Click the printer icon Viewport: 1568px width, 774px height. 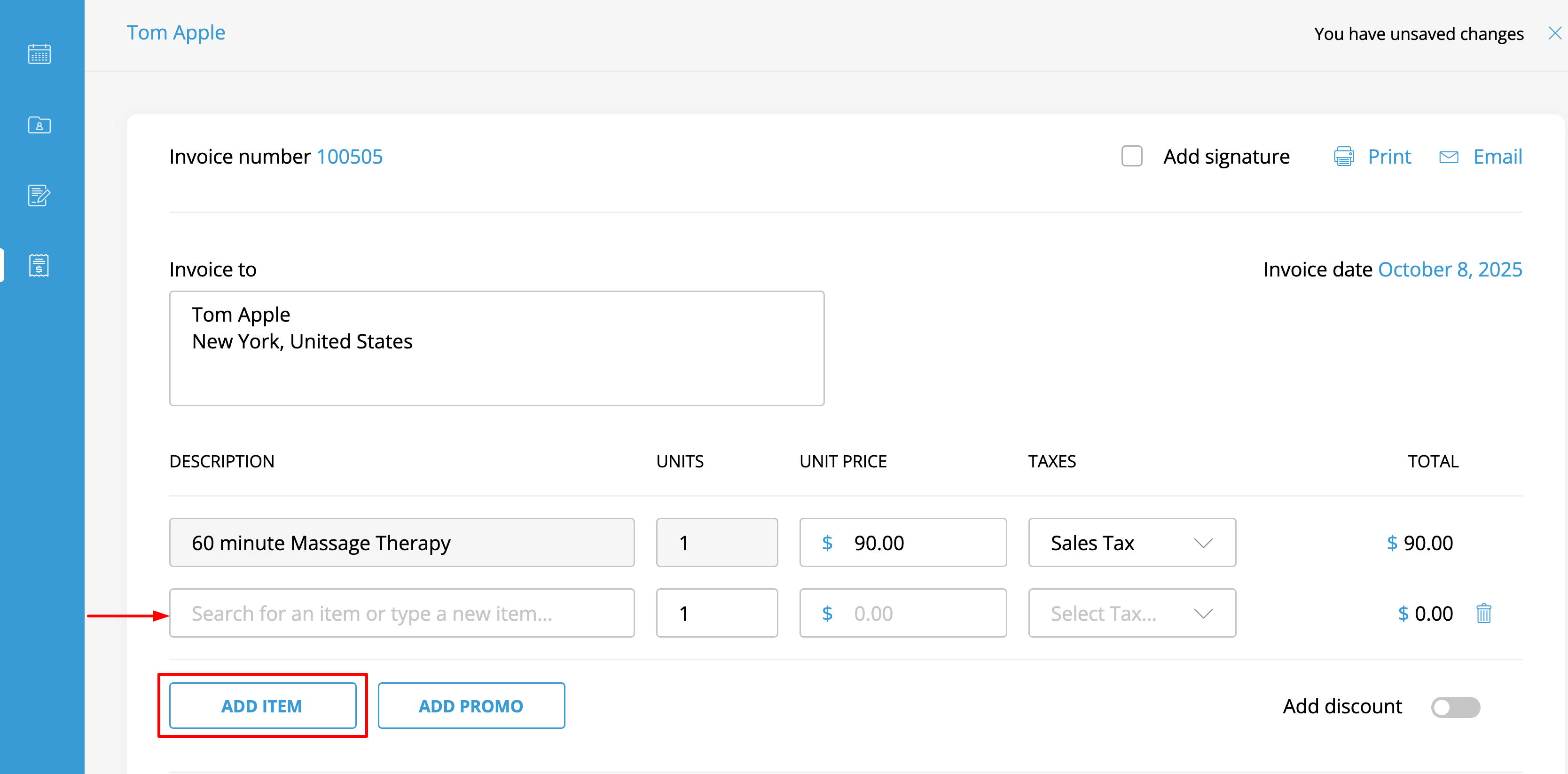(1343, 157)
